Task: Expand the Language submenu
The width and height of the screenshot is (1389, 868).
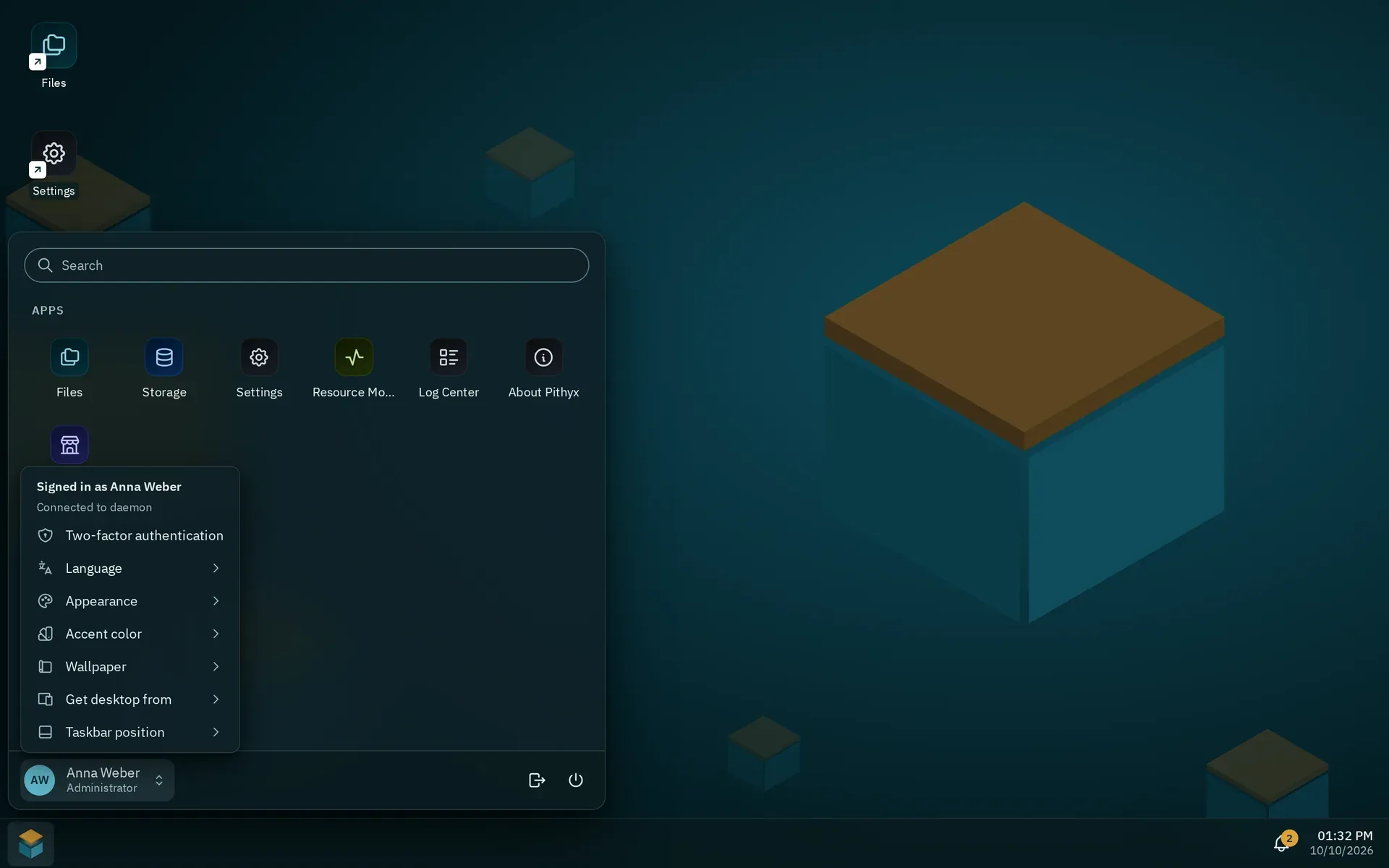Action: (130, 568)
